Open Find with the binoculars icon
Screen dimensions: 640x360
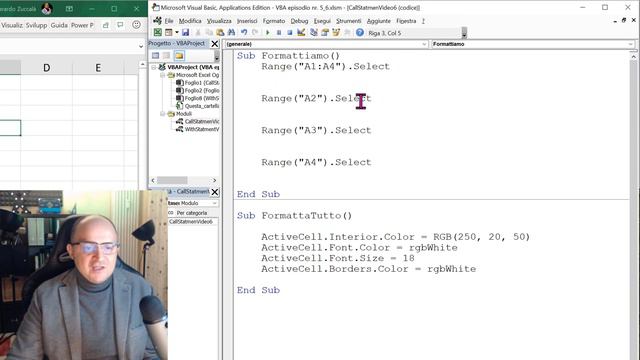click(x=231, y=33)
